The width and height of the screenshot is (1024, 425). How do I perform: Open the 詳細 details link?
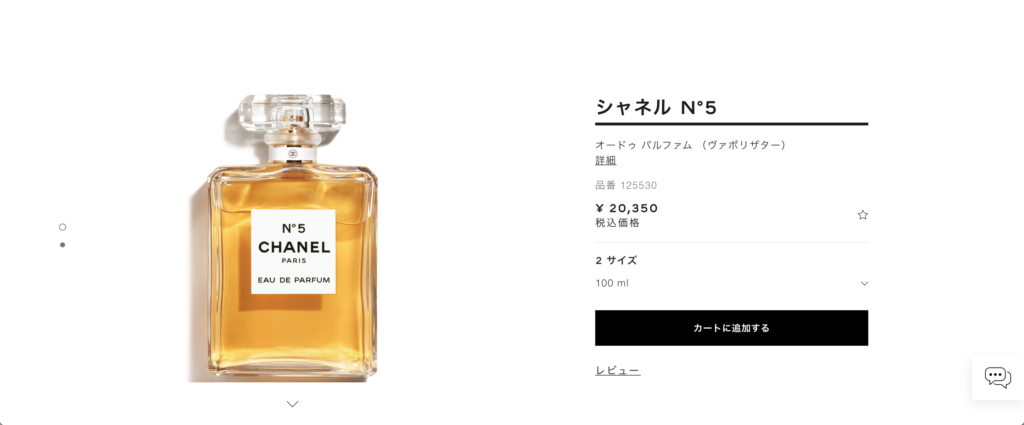tap(605, 161)
